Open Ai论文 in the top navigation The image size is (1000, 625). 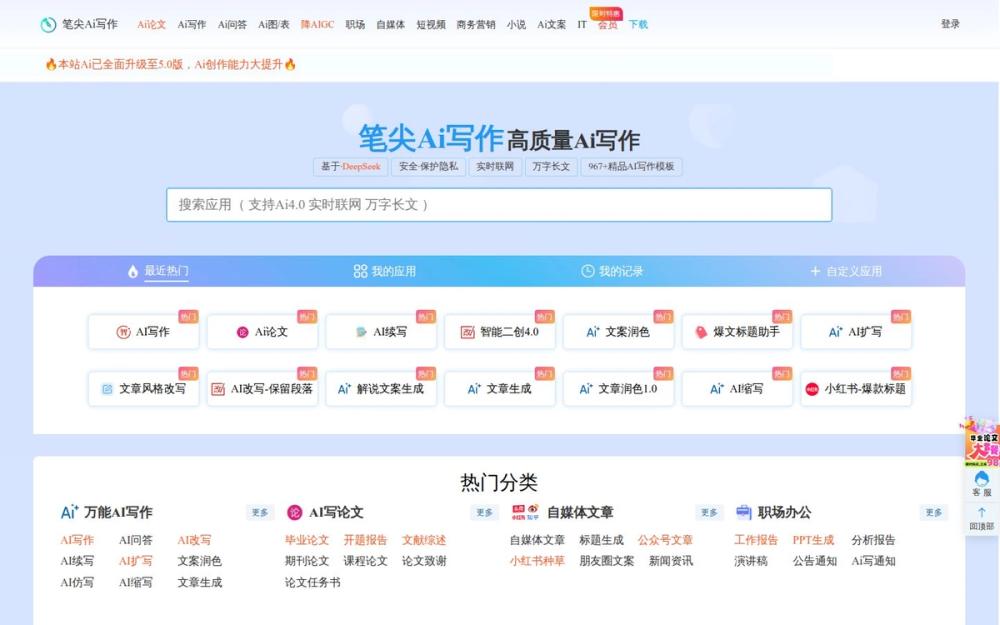point(151,24)
